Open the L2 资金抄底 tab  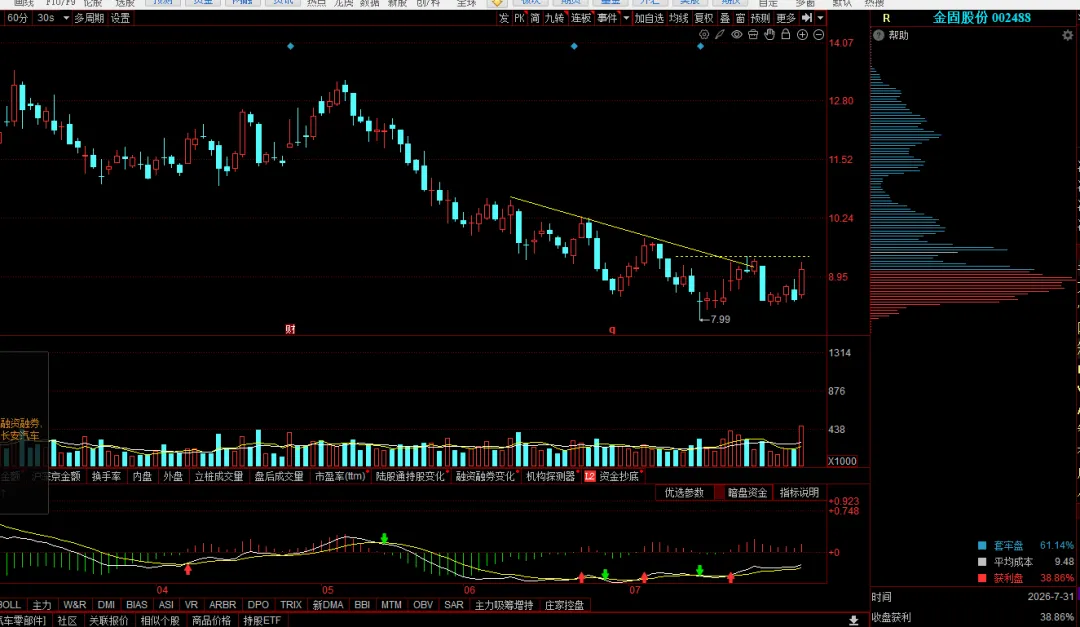point(612,476)
